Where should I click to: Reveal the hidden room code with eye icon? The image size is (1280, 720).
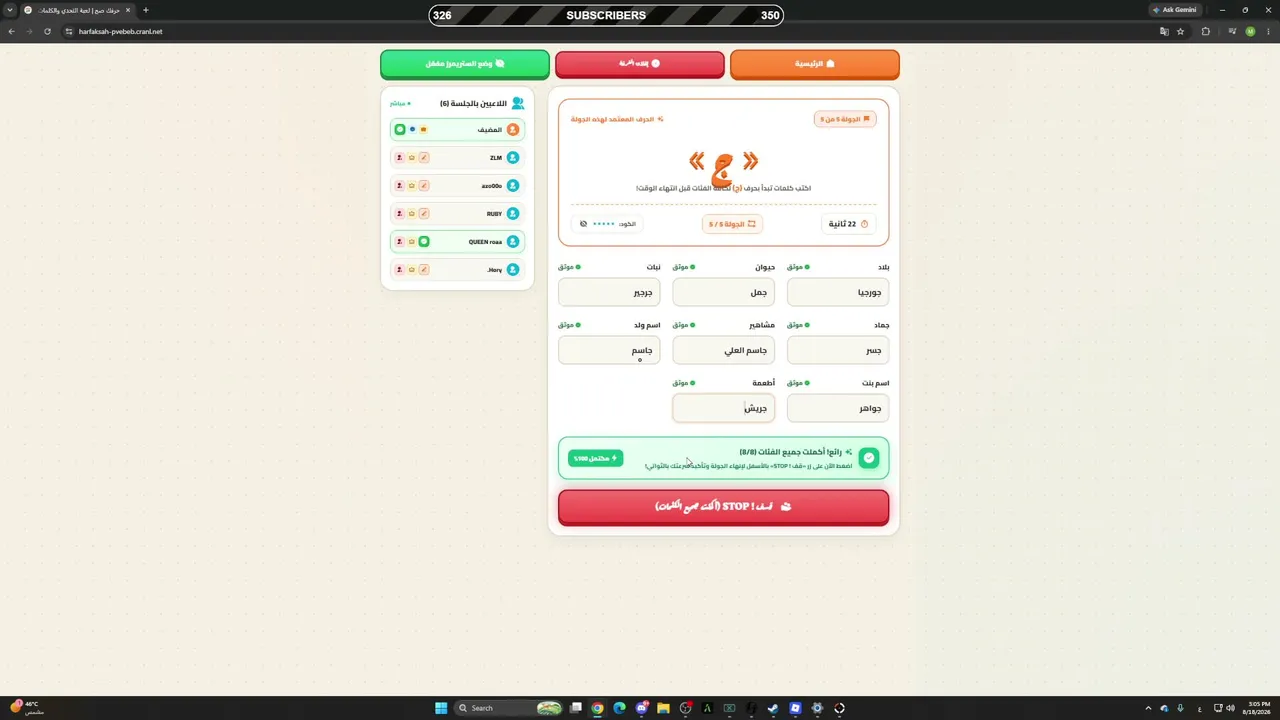584,224
